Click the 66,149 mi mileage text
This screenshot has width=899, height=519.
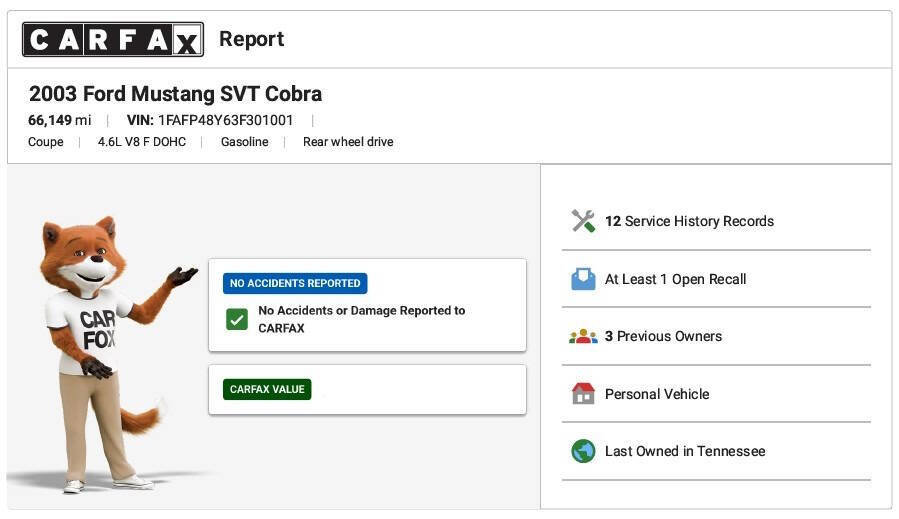click(x=60, y=120)
